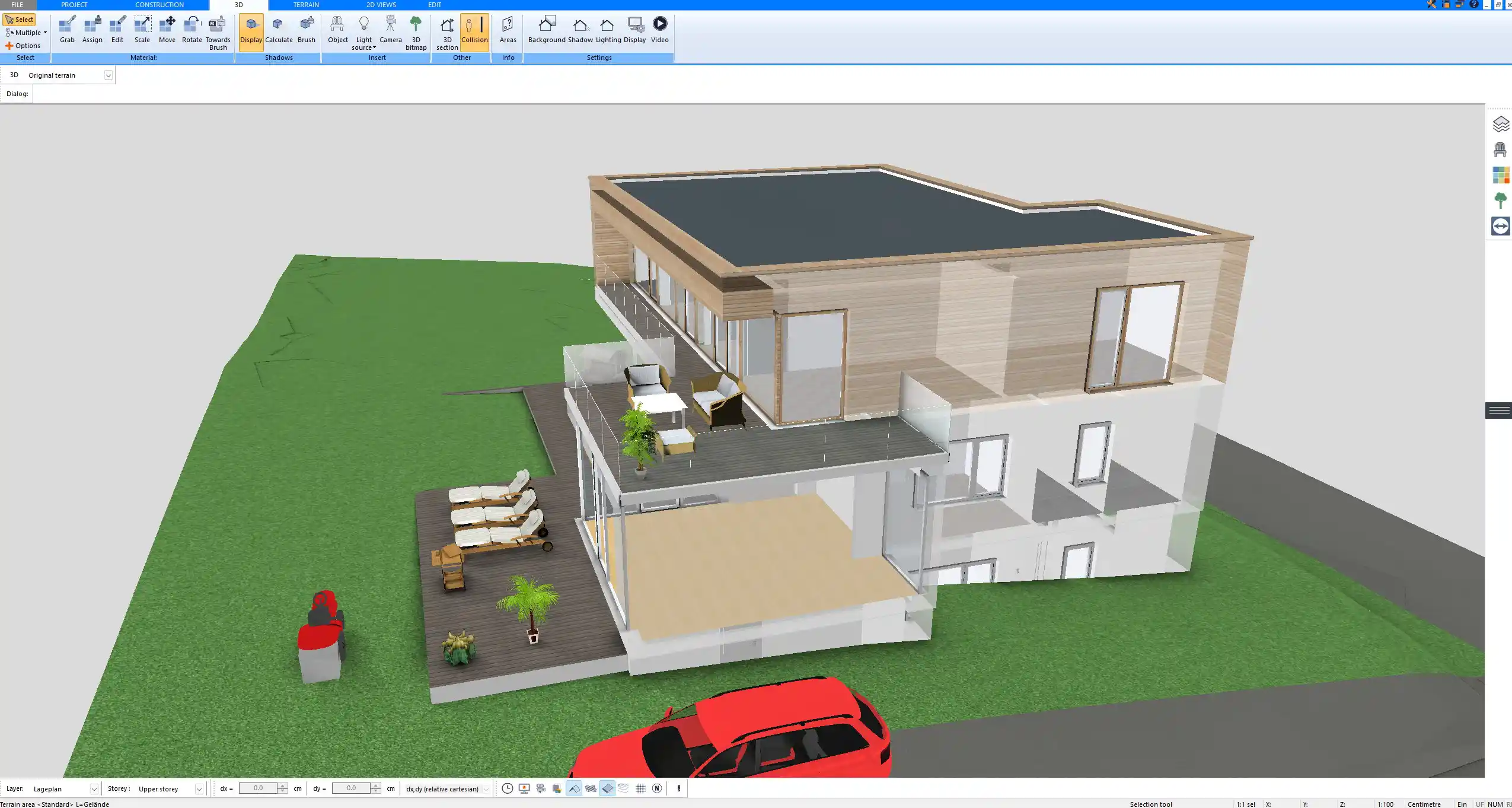This screenshot has height=808, width=1512.
Task: Select the Grab material tool
Action: (x=66, y=28)
